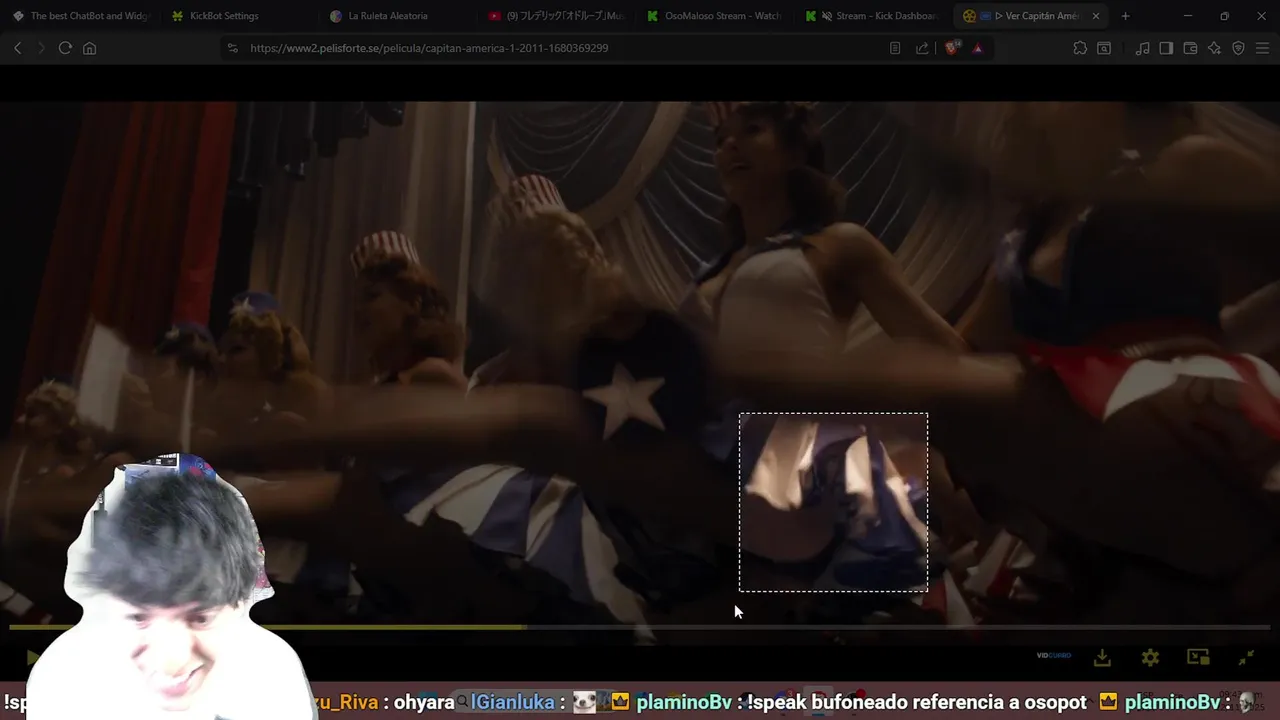Seek along the video progress bar

640,627
